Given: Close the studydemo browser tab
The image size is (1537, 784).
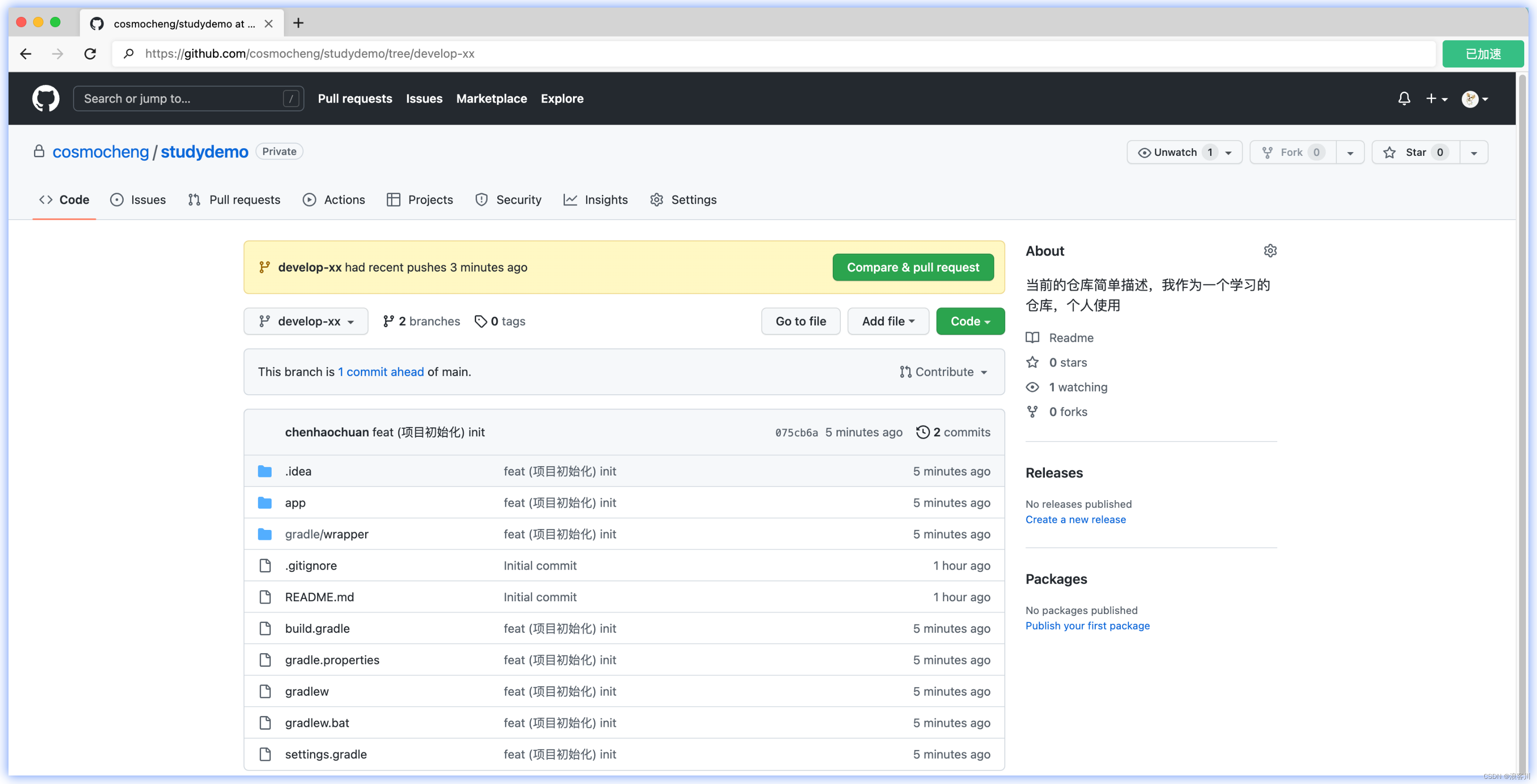Looking at the screenshot, I should [268, 23].
